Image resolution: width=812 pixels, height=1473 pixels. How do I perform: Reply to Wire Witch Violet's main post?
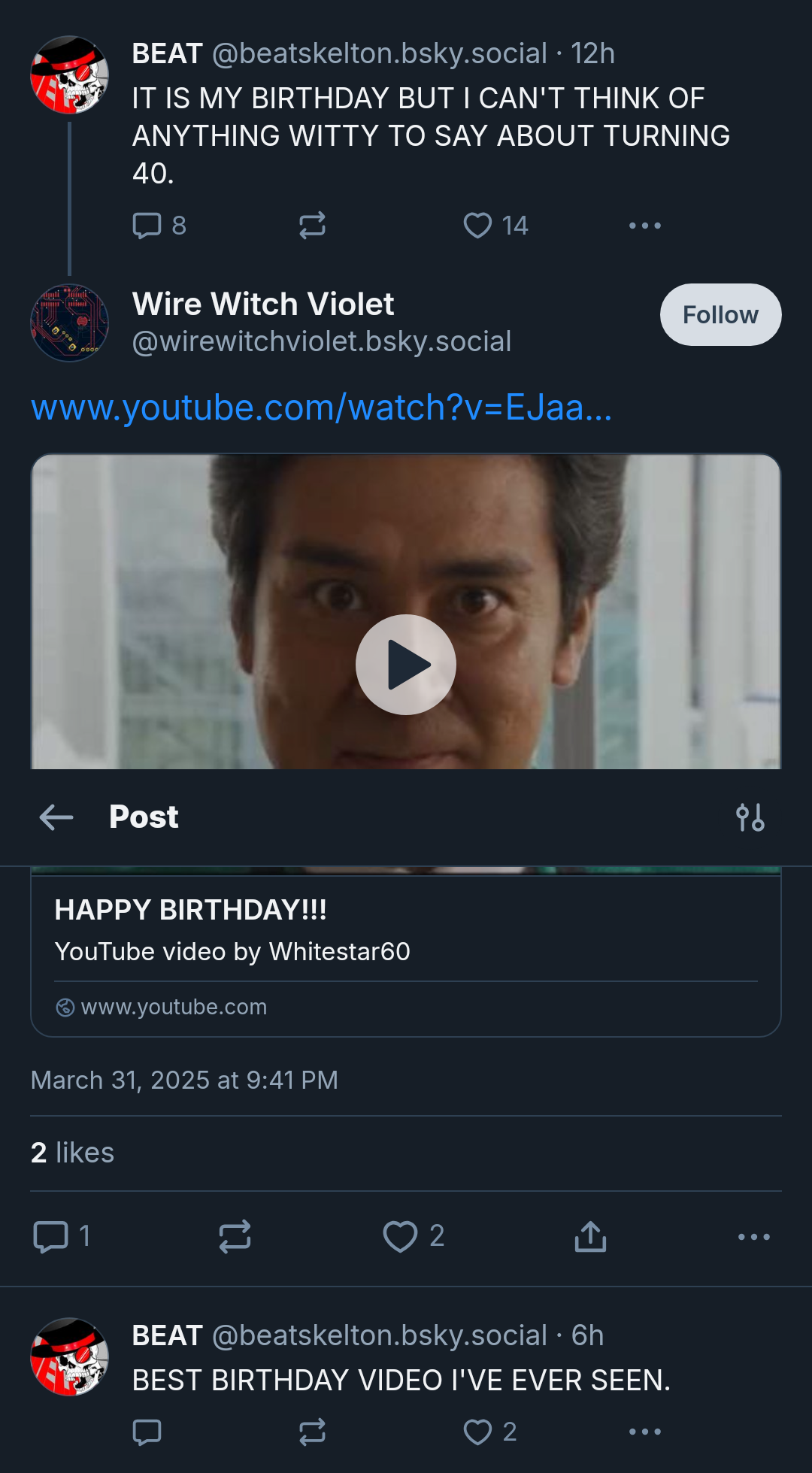coord(62,1236)
